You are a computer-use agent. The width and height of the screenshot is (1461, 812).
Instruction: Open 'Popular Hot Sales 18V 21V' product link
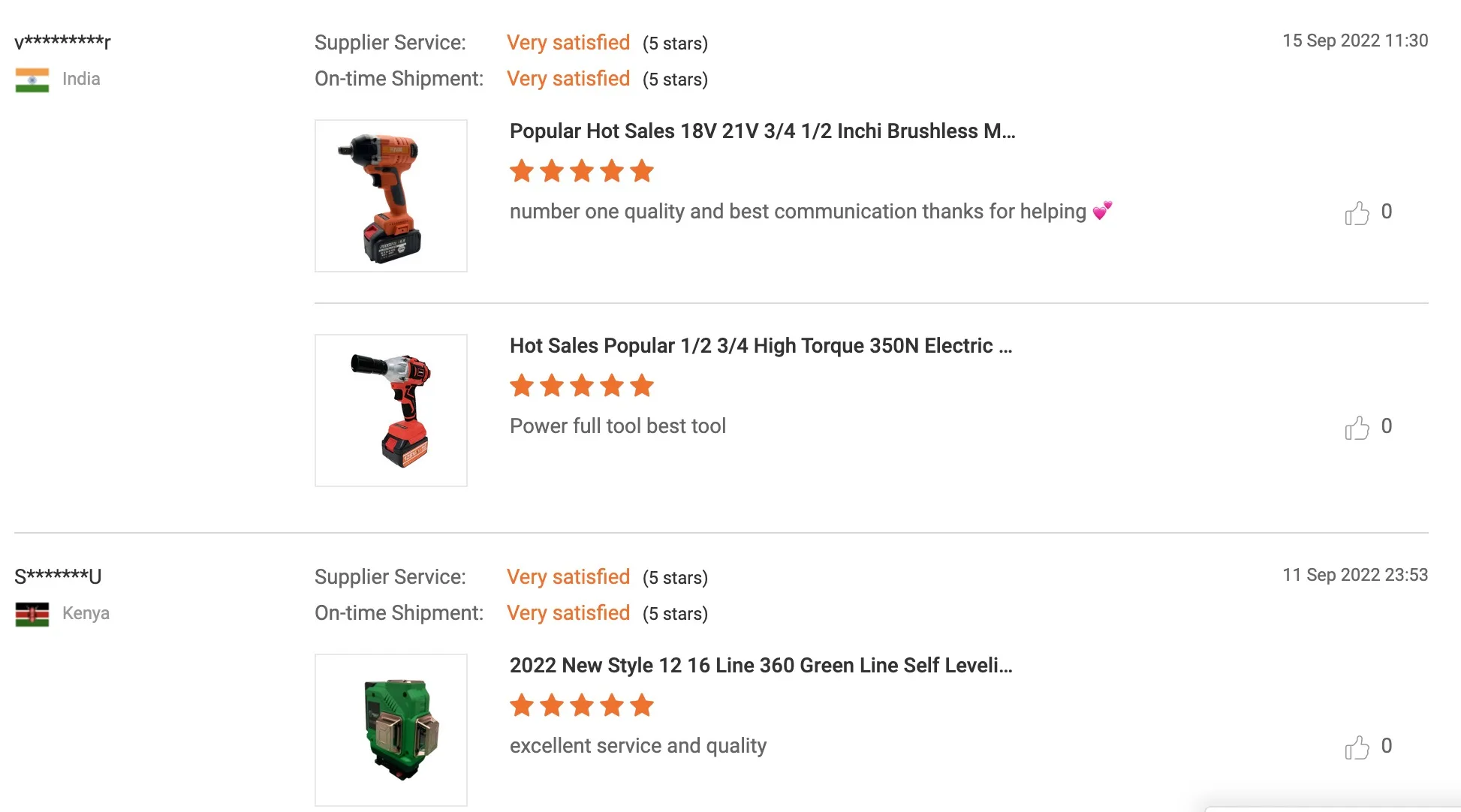click(762, 131)
